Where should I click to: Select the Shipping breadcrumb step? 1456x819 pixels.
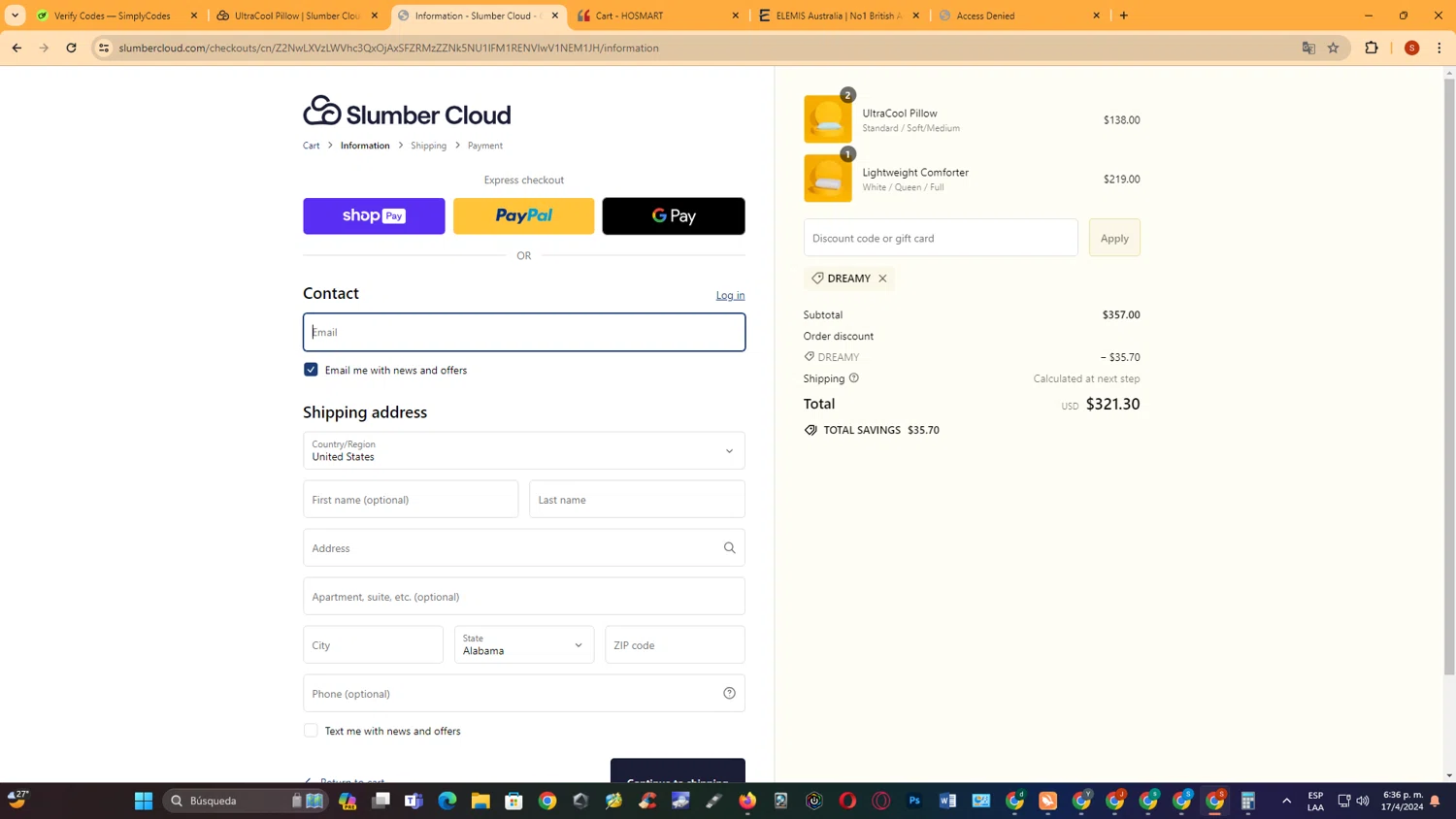[x=428, y=146]
